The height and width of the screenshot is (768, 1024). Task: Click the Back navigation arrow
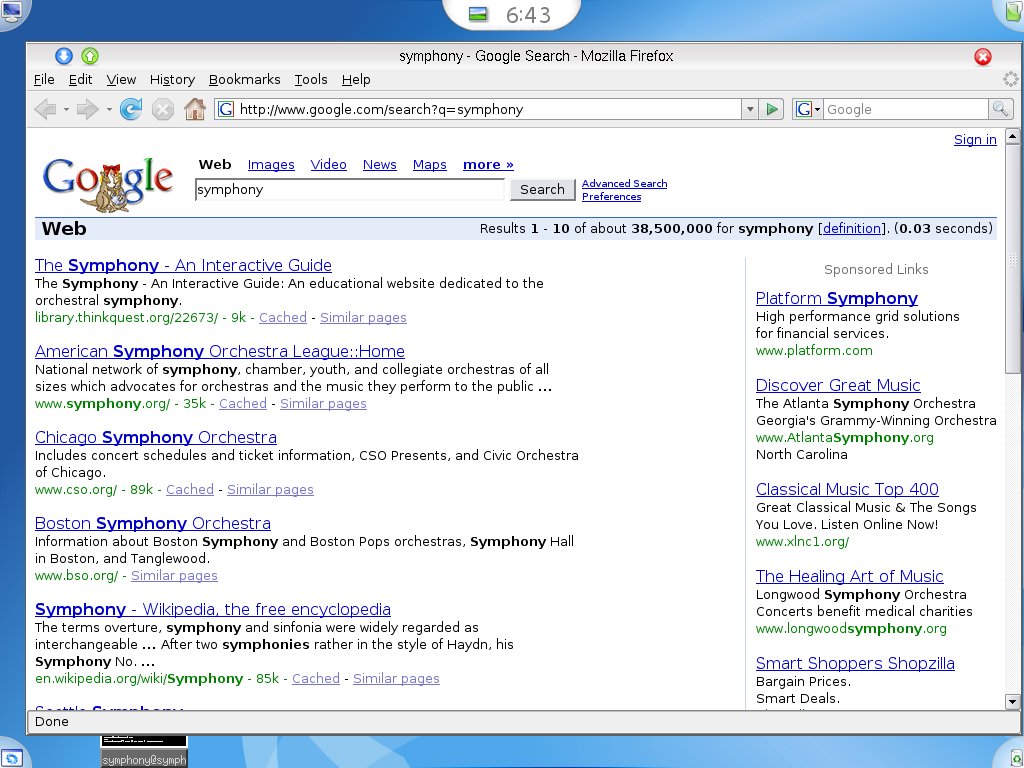coord(45,109)
